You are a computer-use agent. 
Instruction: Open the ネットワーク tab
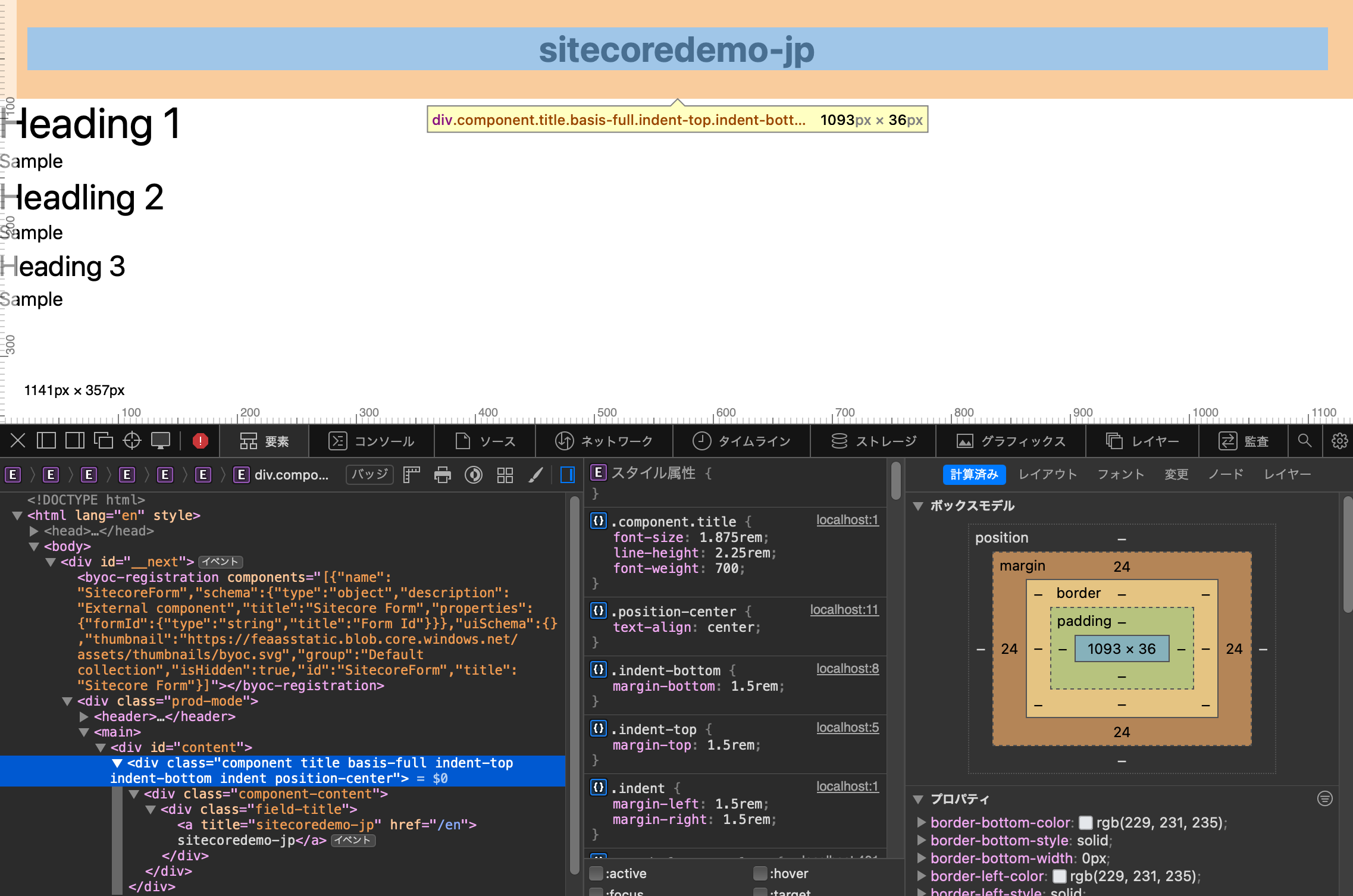(605, 441)
